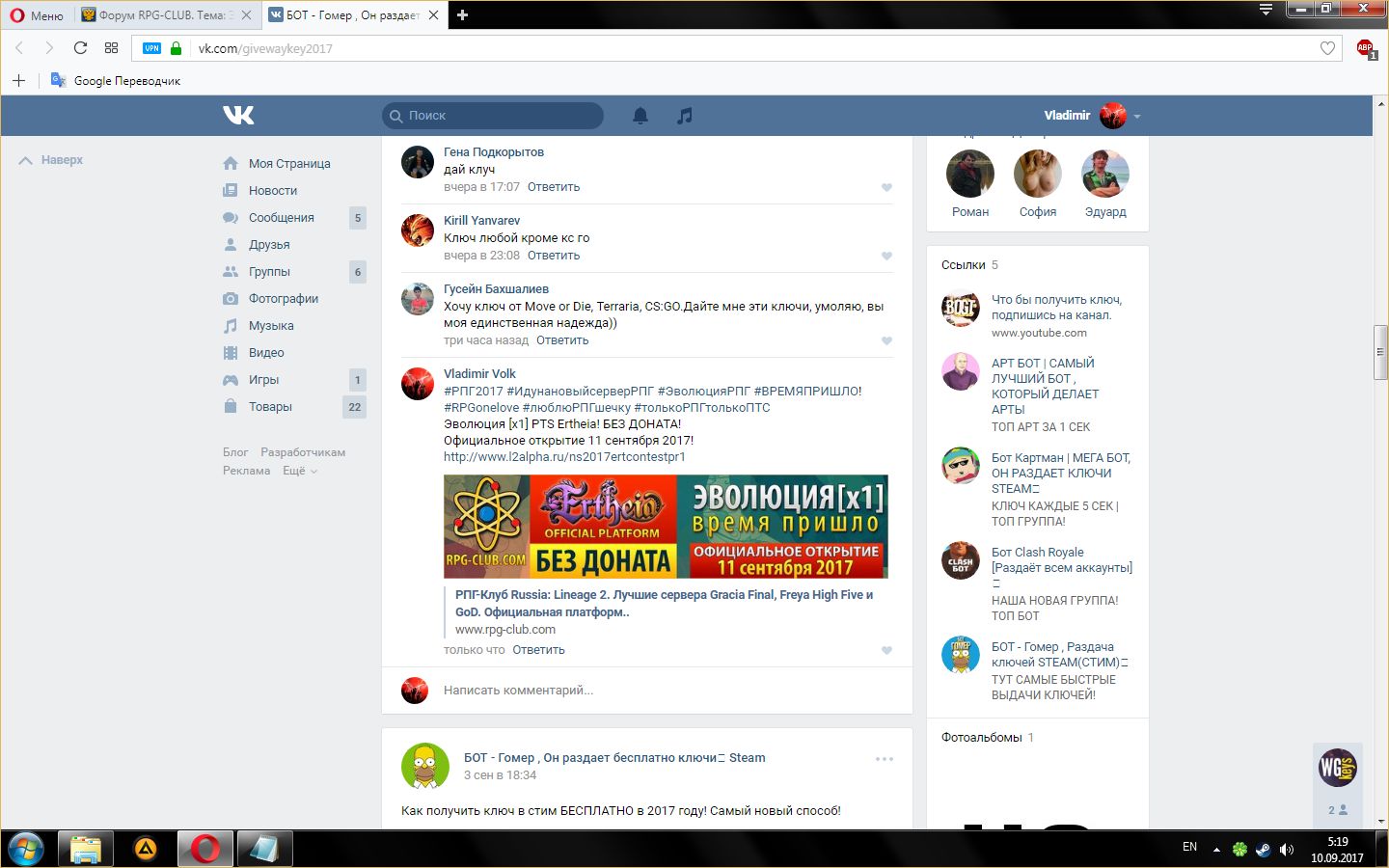Image resolution: width=1389 pixels, height=868 pixels.
Task: Open the l2alpha.ru link in comment
Action: pos(564,457)
